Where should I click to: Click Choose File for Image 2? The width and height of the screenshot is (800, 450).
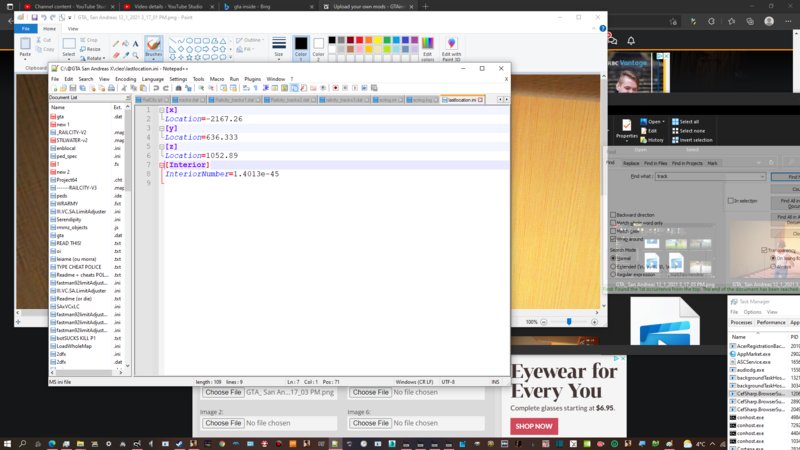tap(223, 423)
